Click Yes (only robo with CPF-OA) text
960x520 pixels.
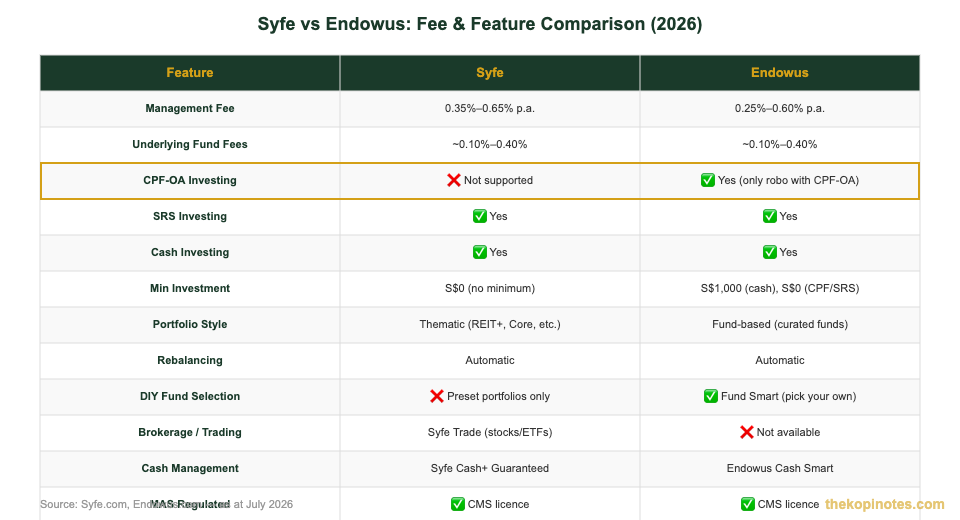pos(789,180)
